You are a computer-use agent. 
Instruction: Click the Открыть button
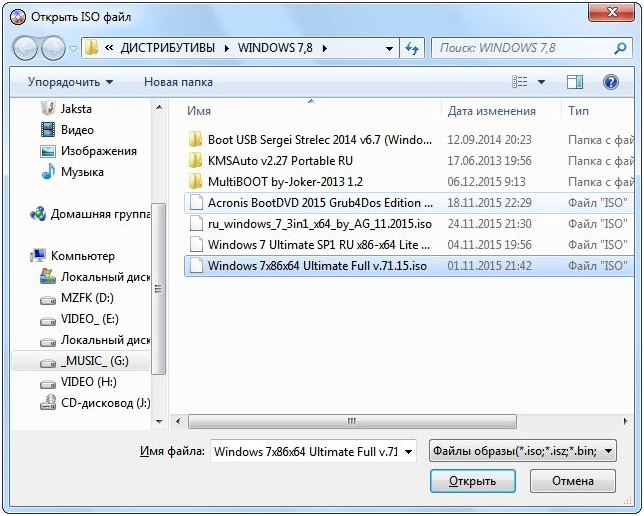click(x=473, y=481)
